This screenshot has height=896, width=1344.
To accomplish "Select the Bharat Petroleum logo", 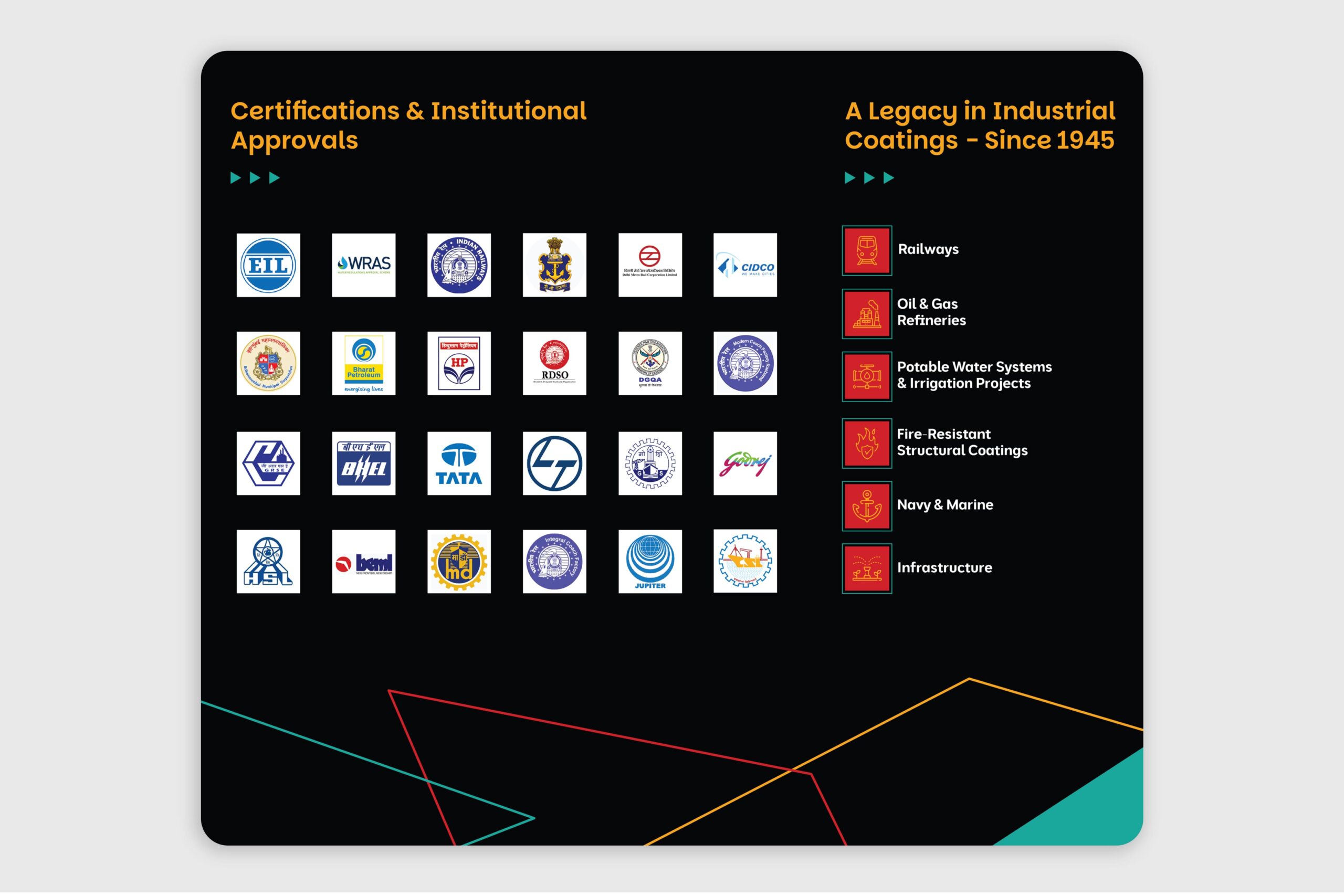I will 363,363.
